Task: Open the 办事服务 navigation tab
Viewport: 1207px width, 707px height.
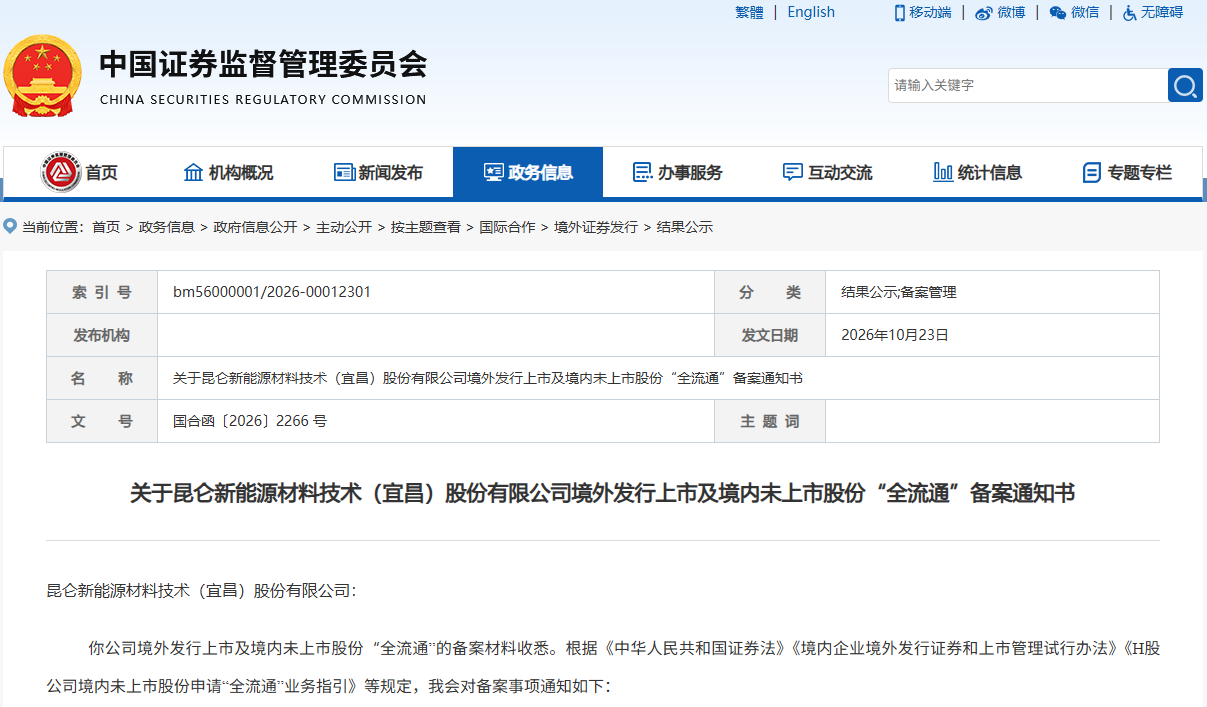Action: point(678,172)
